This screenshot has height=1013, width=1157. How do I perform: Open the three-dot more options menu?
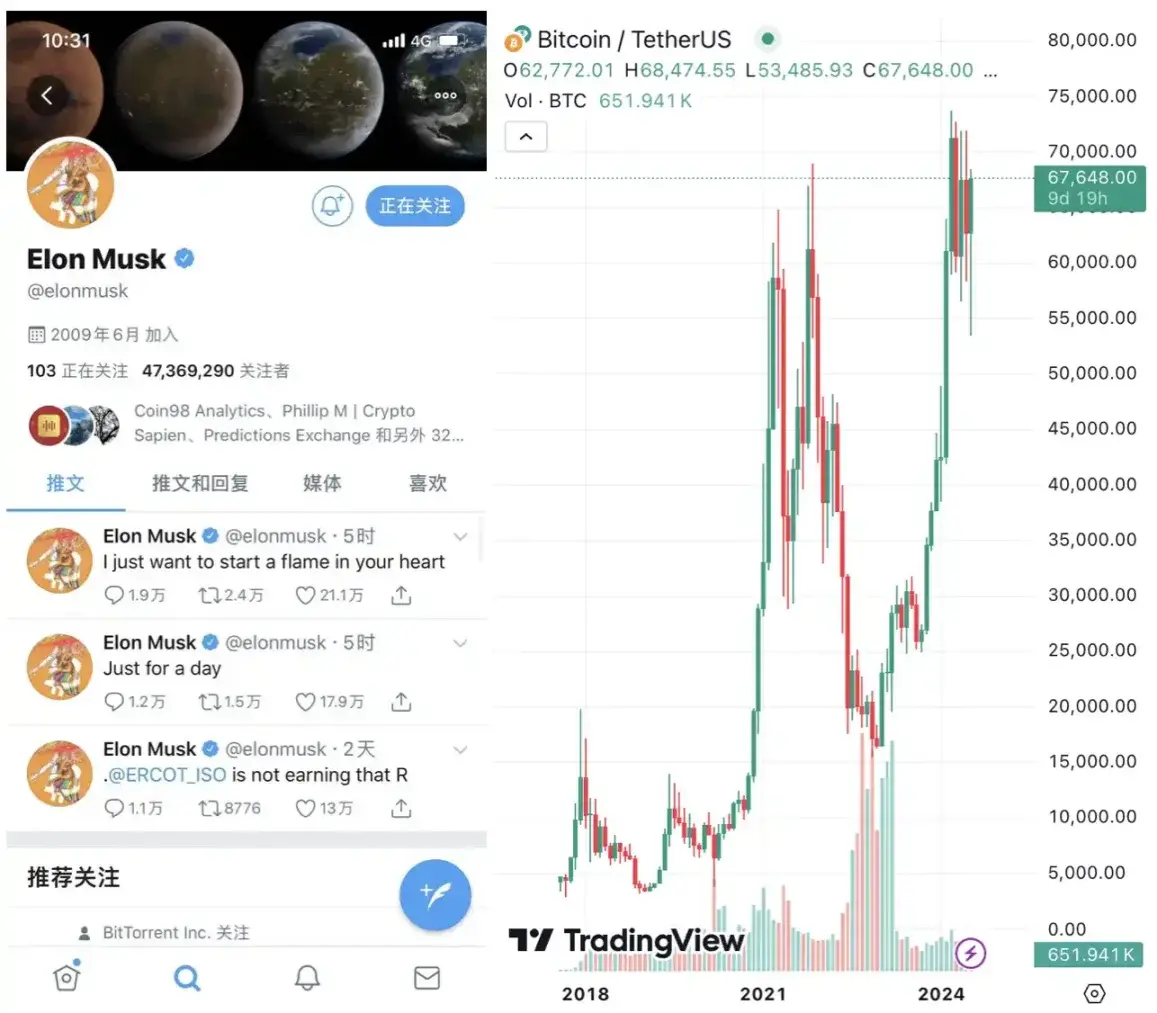[445, 95]
